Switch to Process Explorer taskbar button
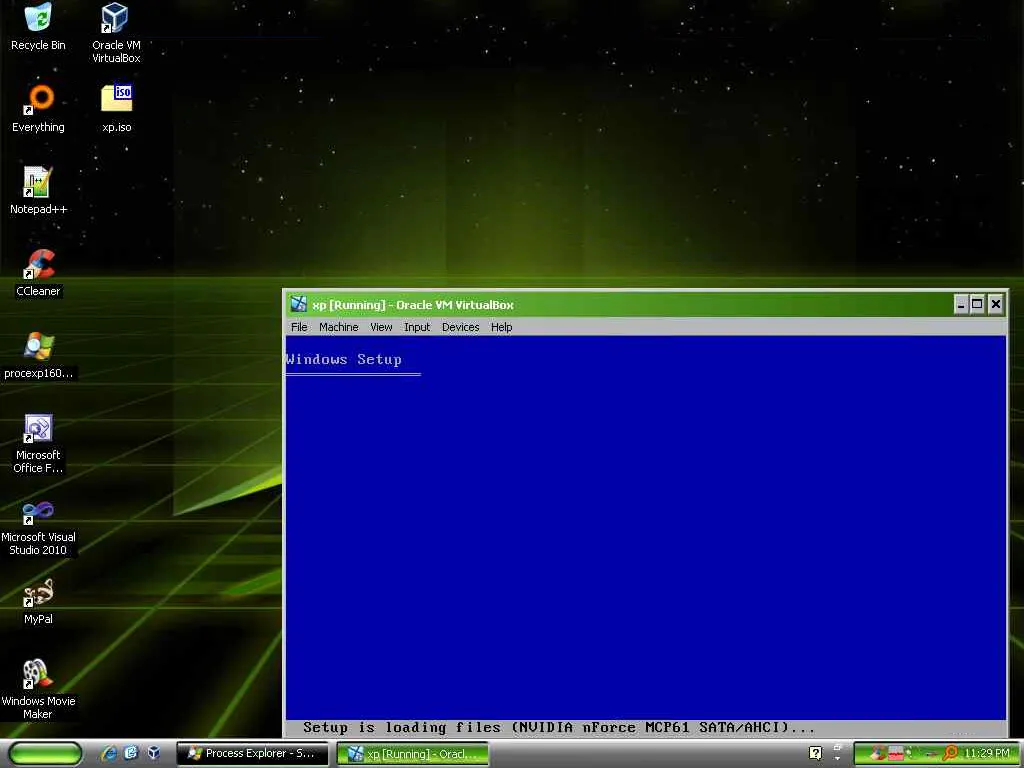The width and height of the screenshot is (1024, 768). (252, 753)
